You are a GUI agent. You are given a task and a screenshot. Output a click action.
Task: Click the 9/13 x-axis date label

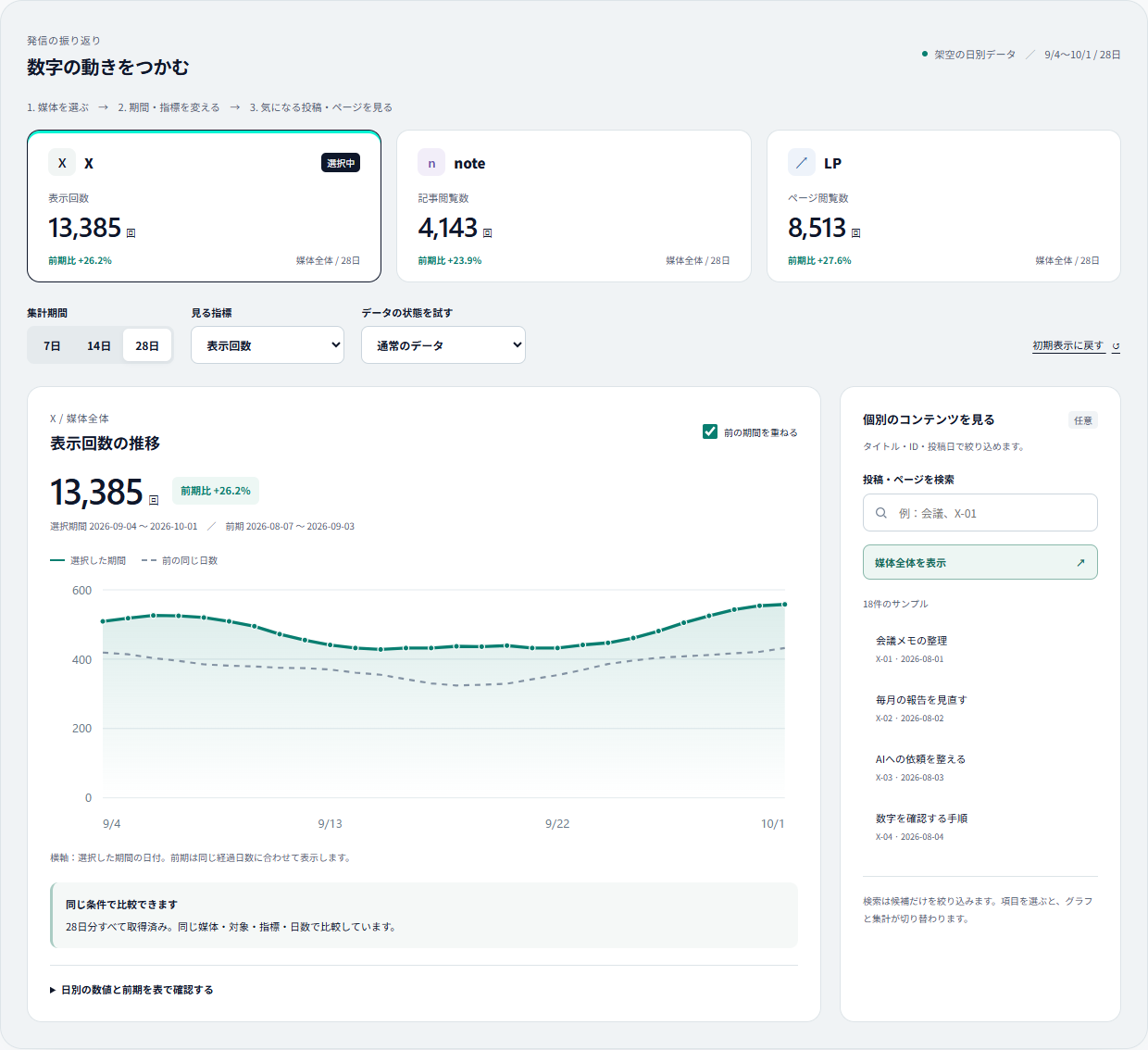[331, 824]
